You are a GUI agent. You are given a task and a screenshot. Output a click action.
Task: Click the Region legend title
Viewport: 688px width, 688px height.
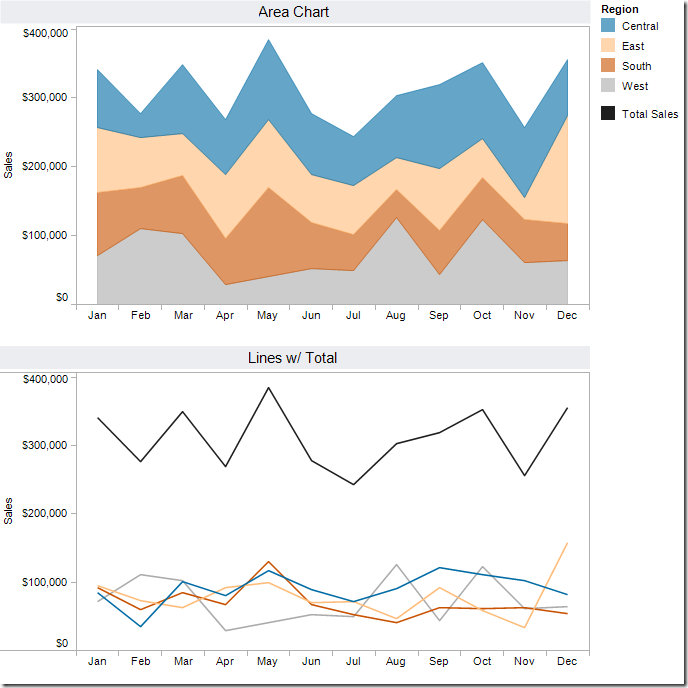[620, 9]
